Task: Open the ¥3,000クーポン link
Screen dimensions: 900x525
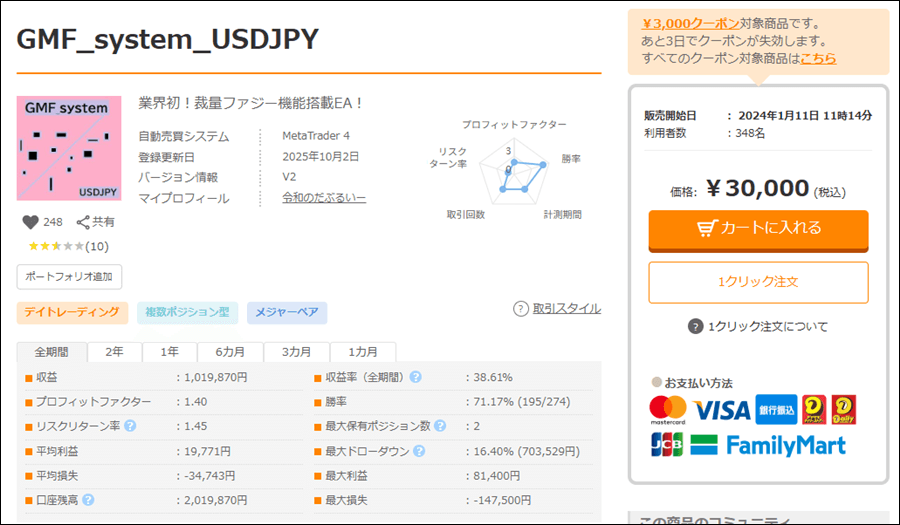Action: click(690, 24)
